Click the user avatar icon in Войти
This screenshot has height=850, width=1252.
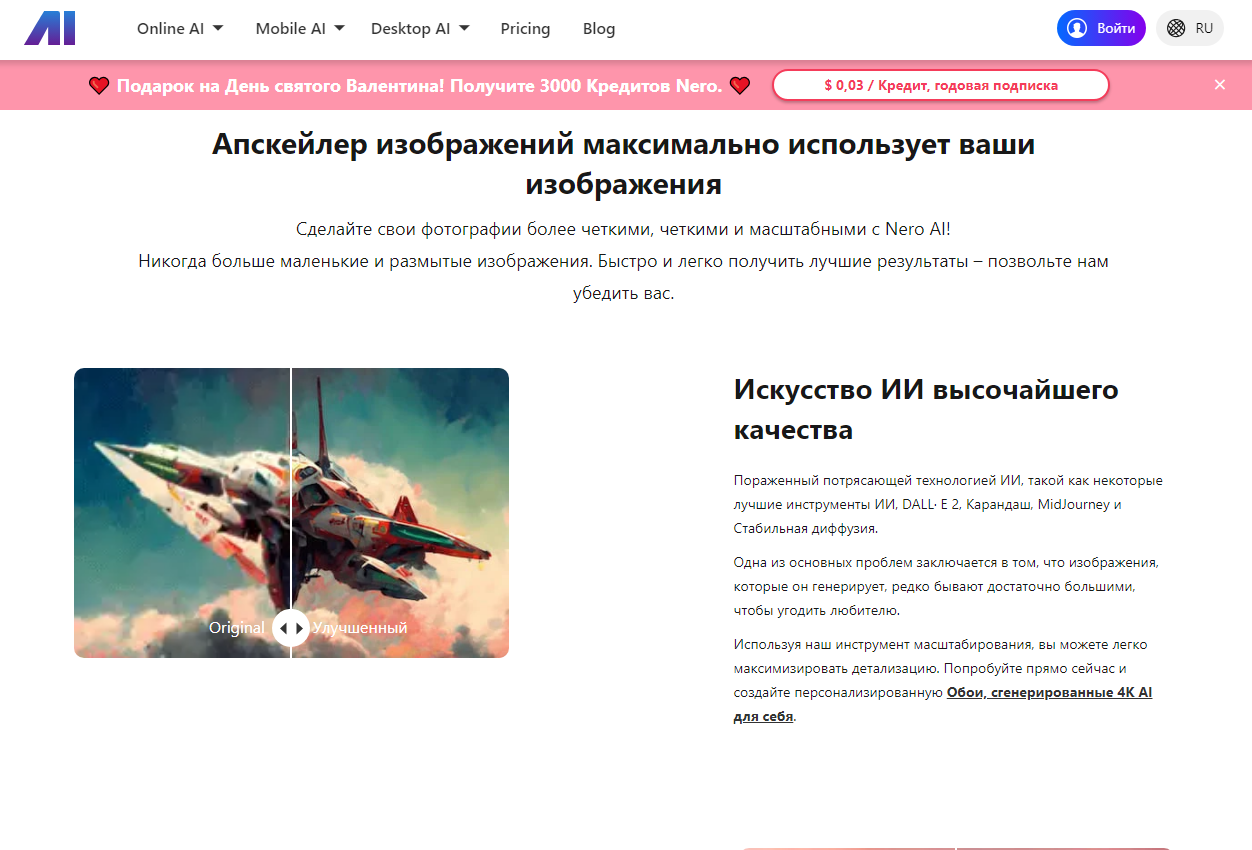(x=1077, y=28)
